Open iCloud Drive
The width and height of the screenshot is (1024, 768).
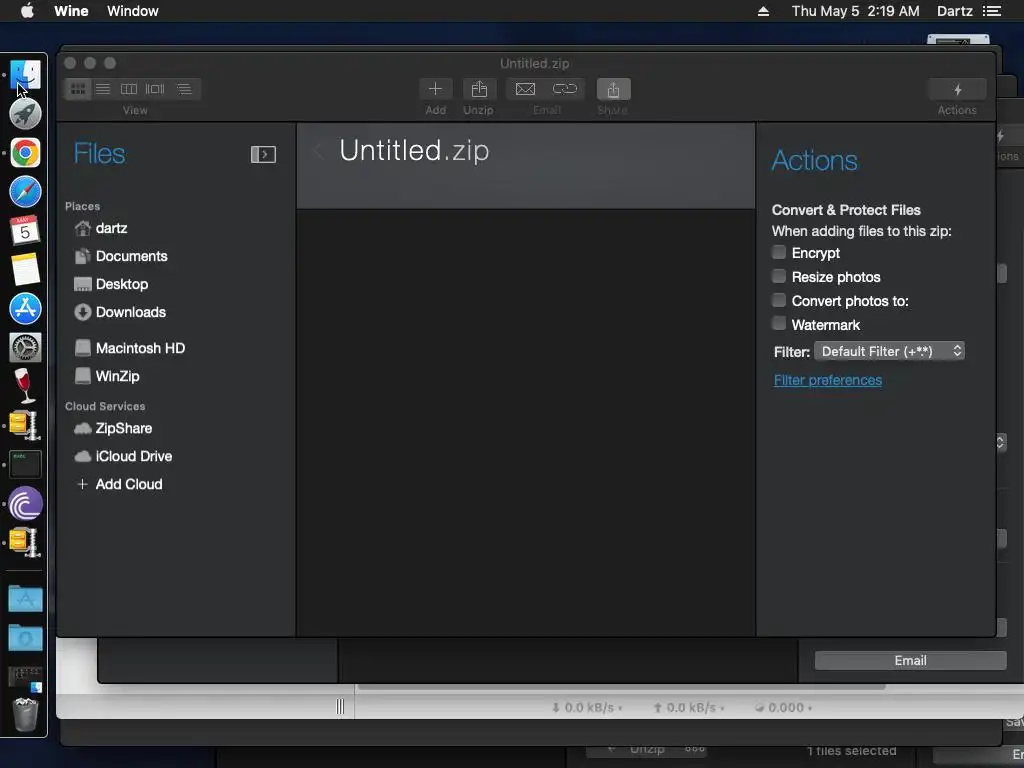[x=123, y=456]
